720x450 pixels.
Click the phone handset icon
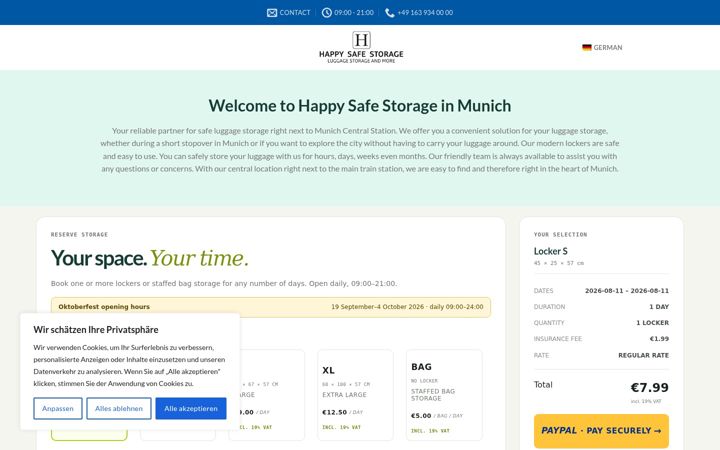[389, 13]
